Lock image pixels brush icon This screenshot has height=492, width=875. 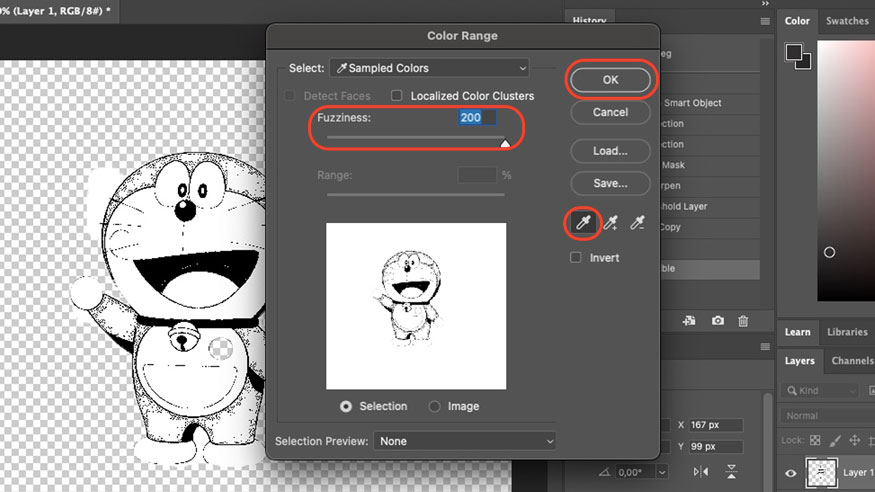pyautogui.click(x=835, y=440)
